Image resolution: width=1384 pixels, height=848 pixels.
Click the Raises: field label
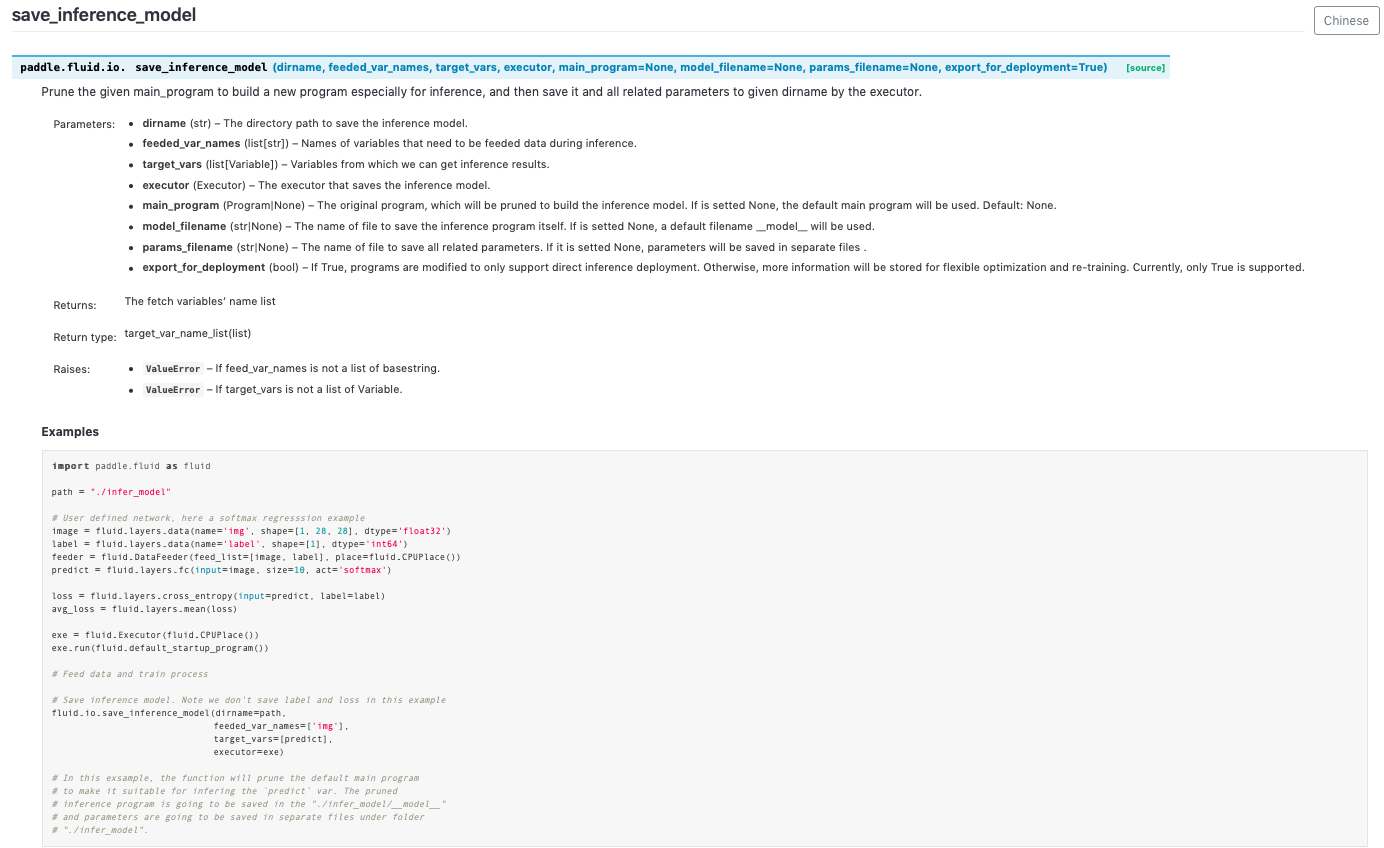[x=72, y=369]
